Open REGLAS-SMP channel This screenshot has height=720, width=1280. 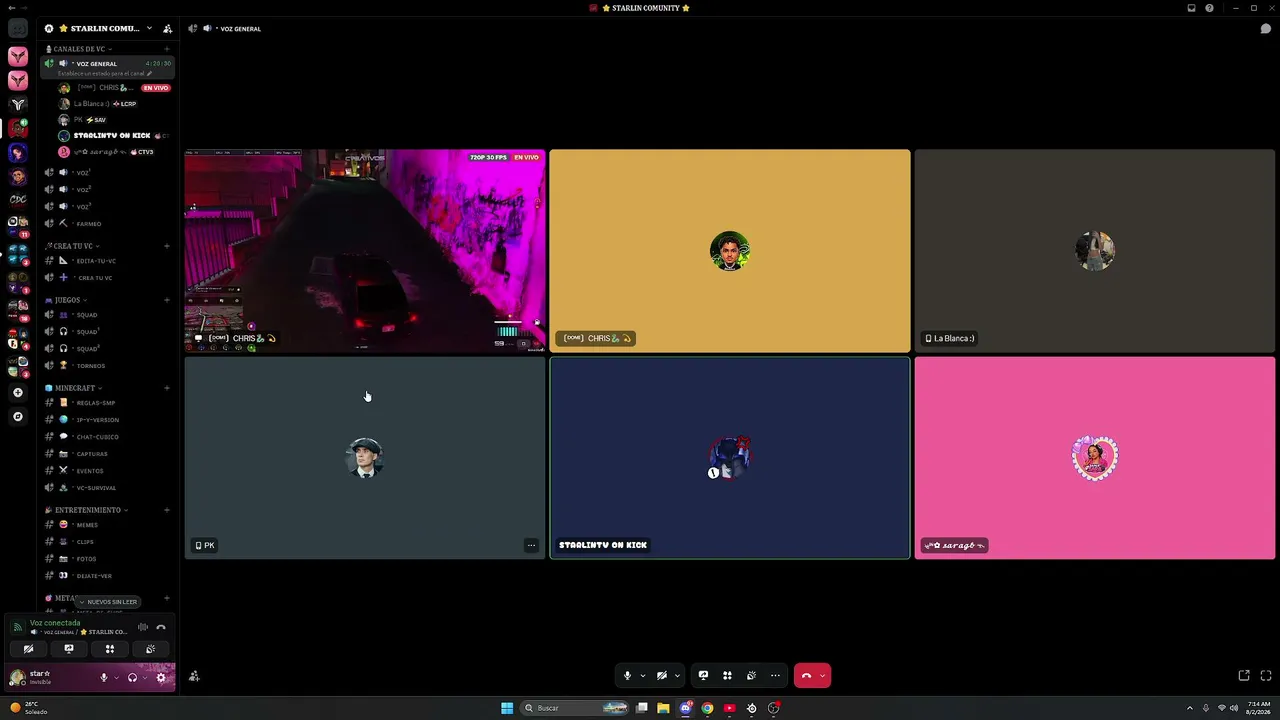(x=108, y=403)
